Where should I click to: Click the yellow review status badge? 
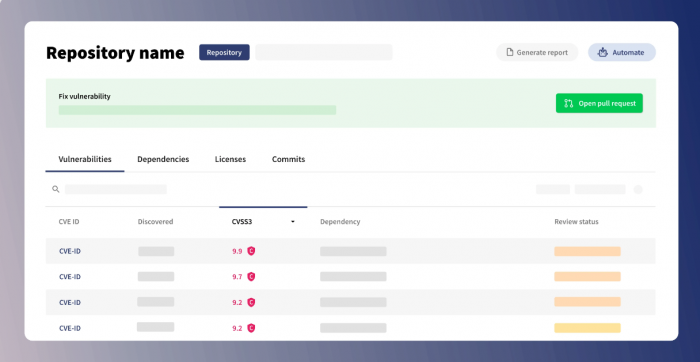(x=588, y=328)
